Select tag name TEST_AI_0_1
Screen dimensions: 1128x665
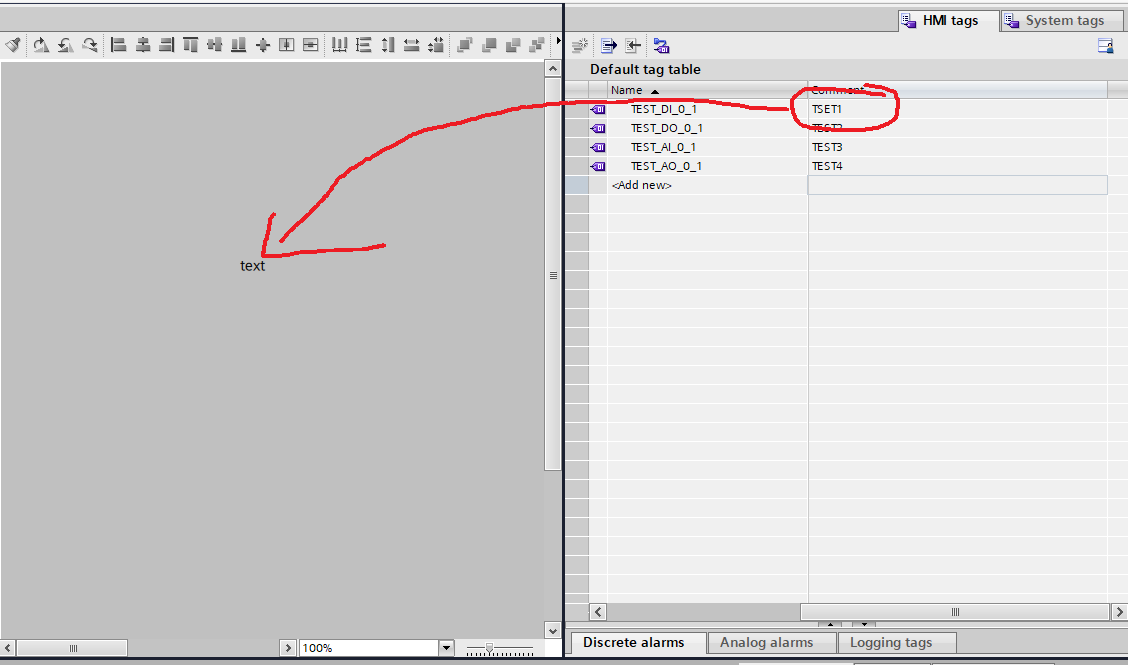tap(663, 147)
